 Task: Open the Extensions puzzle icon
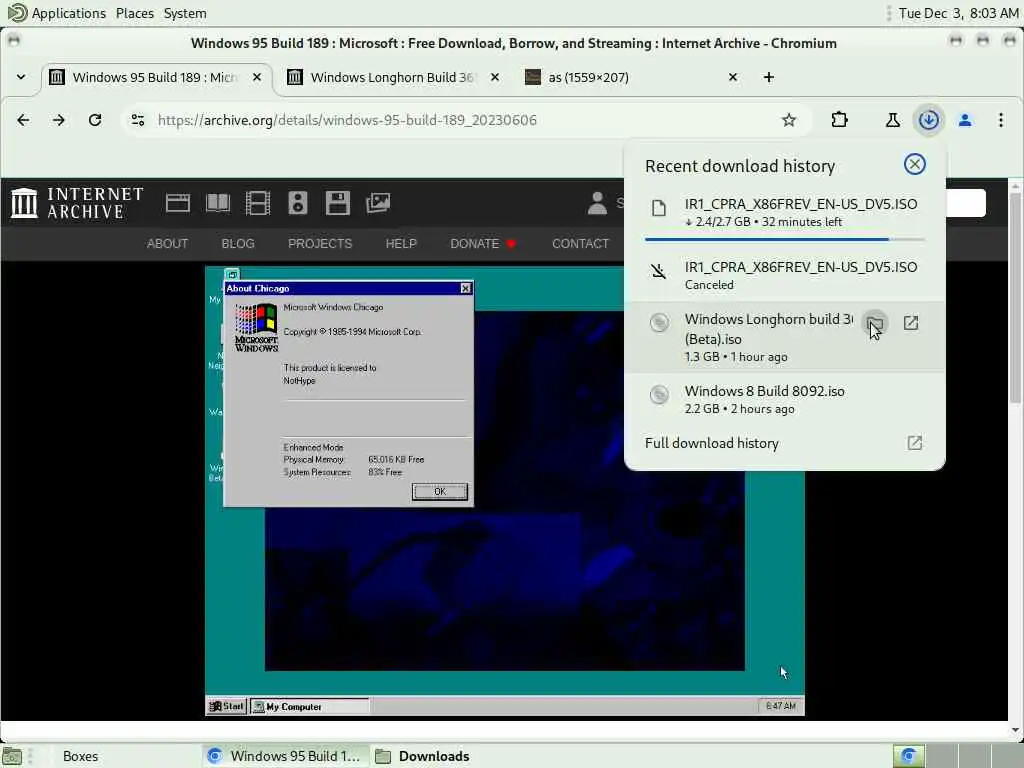(x=840, y=120)
